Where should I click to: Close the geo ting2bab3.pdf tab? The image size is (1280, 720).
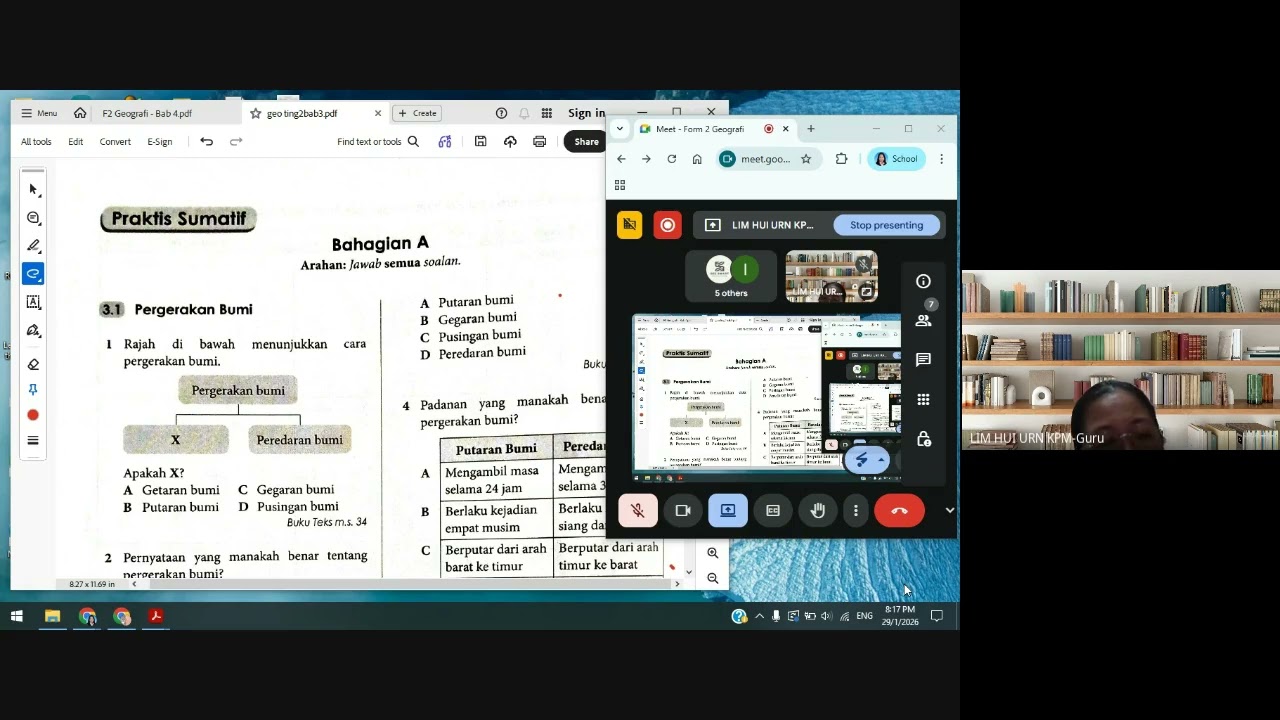click(x=378, y=113)
